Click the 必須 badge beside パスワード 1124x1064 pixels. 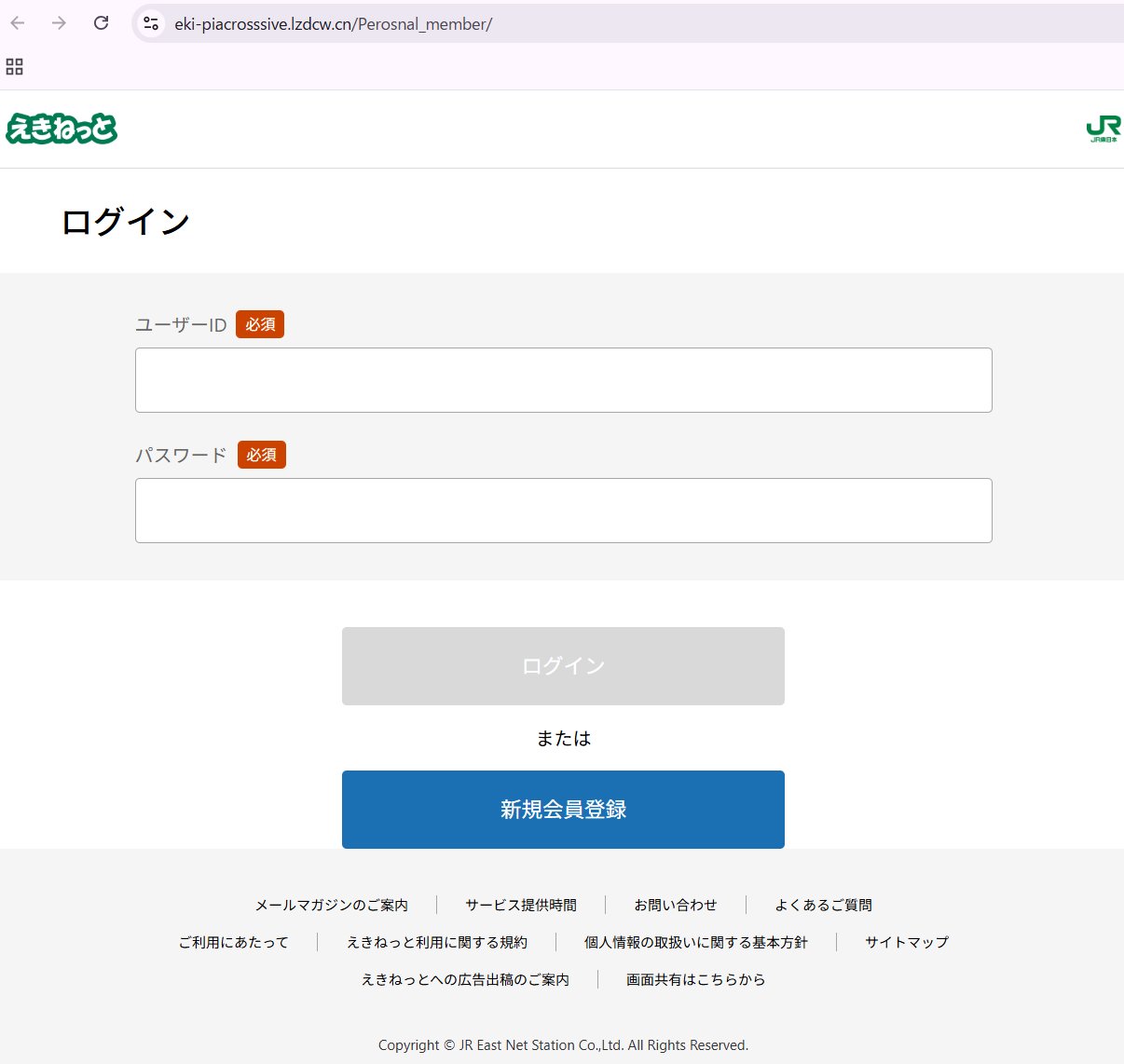pos(262,455)
